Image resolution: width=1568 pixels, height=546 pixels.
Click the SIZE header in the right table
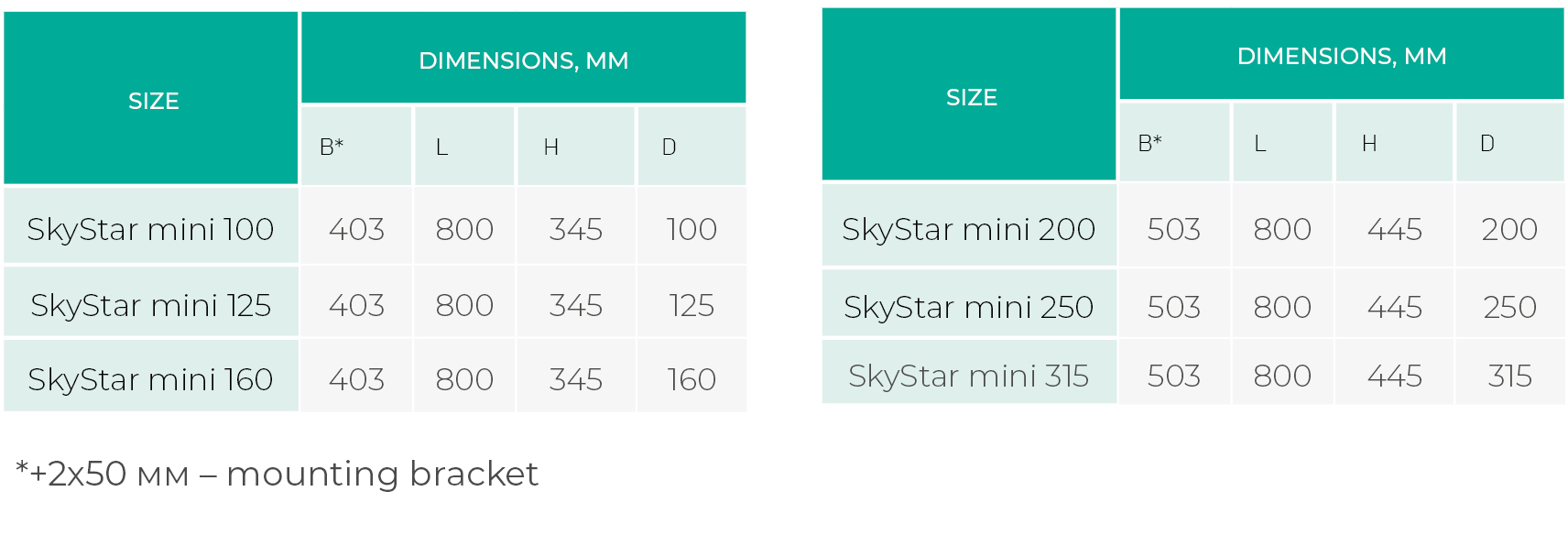[971, 97]
